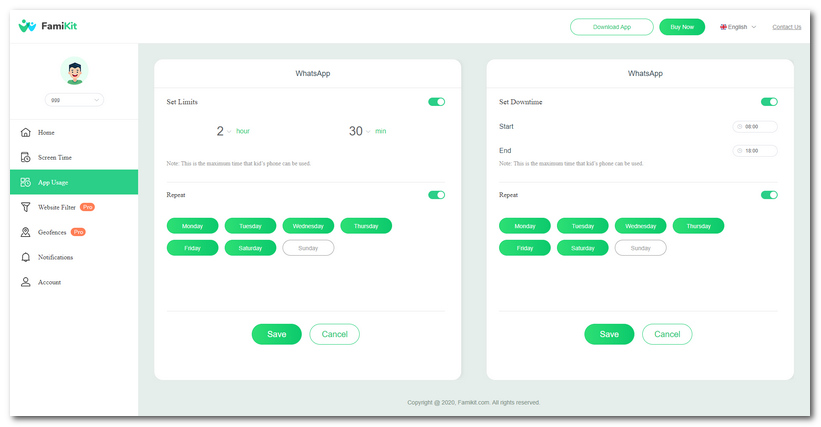This screenshot has height=427, width=821.
Task: Click clock icon in End time field
Action: [x=739, y=151]
